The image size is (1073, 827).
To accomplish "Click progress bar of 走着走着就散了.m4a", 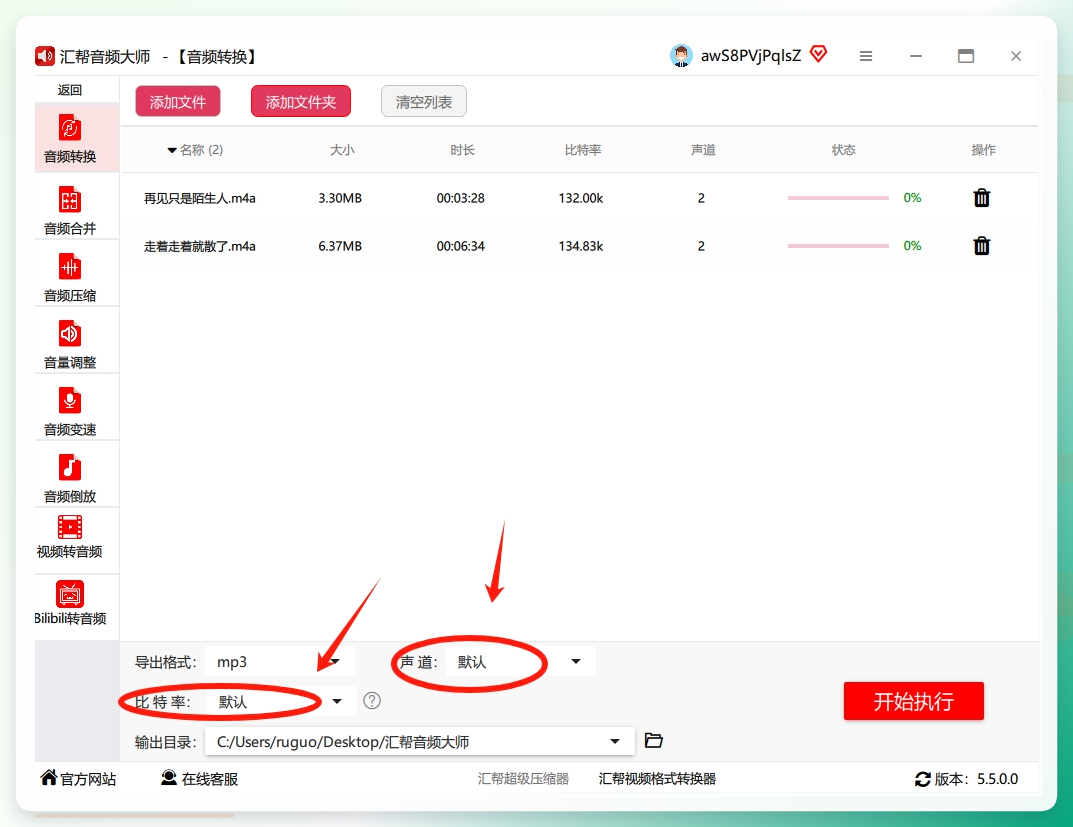I will coord(838,246).
